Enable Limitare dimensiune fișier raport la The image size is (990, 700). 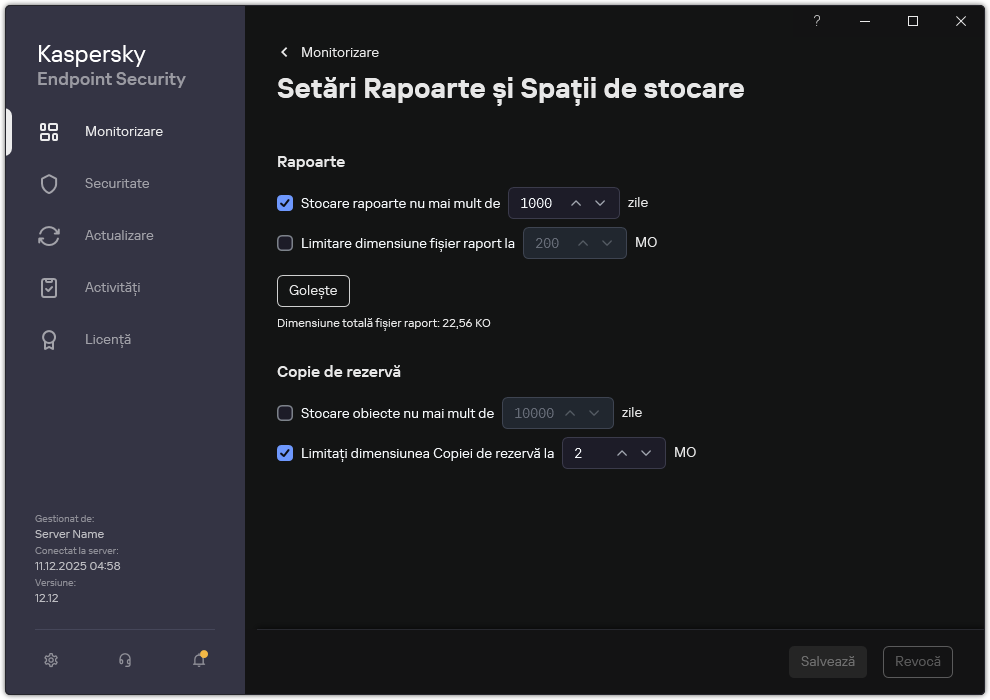(285, 243)
